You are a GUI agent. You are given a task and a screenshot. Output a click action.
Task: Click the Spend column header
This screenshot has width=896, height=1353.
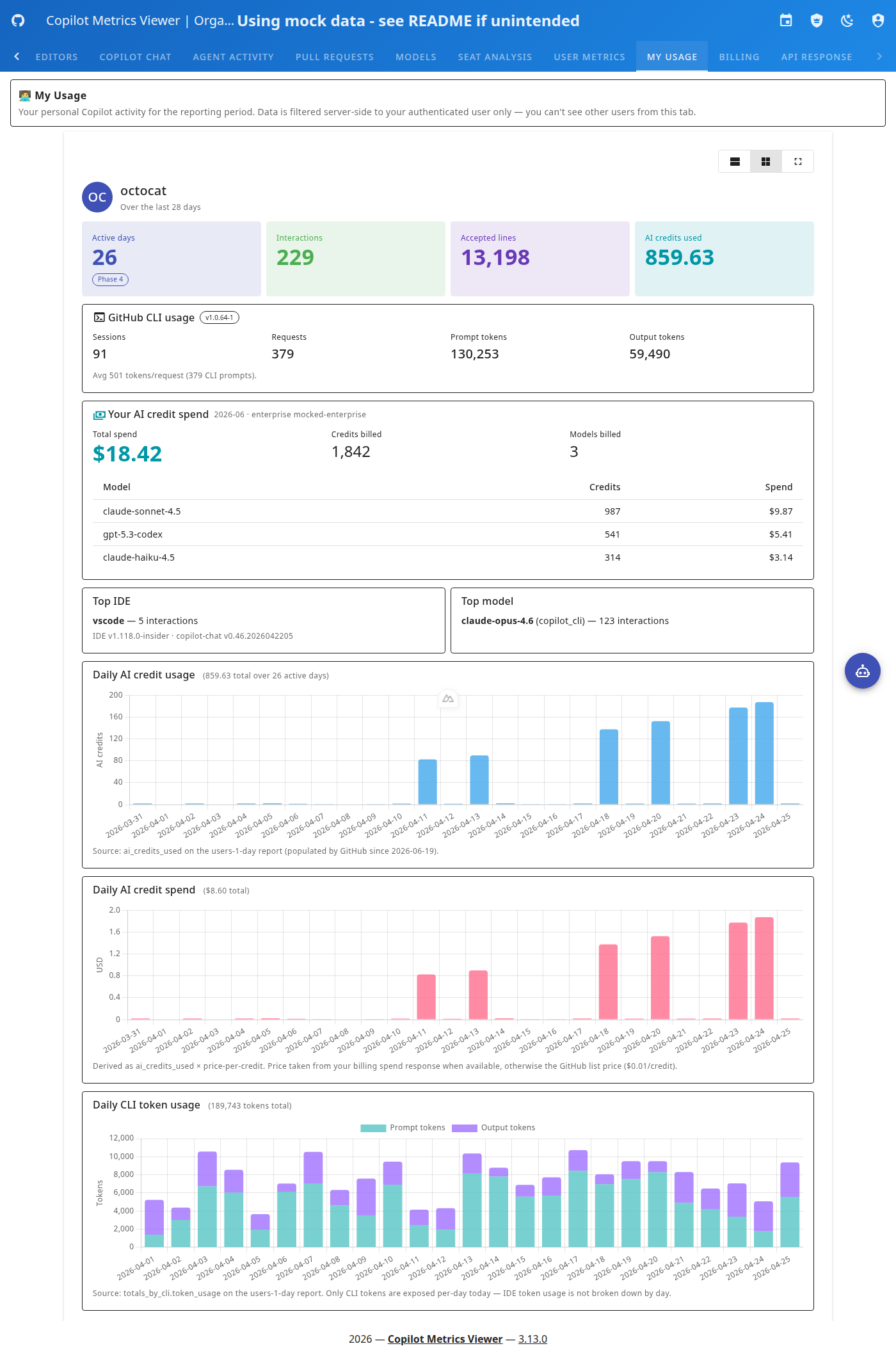pyautogui.click(x=779, y=487)
